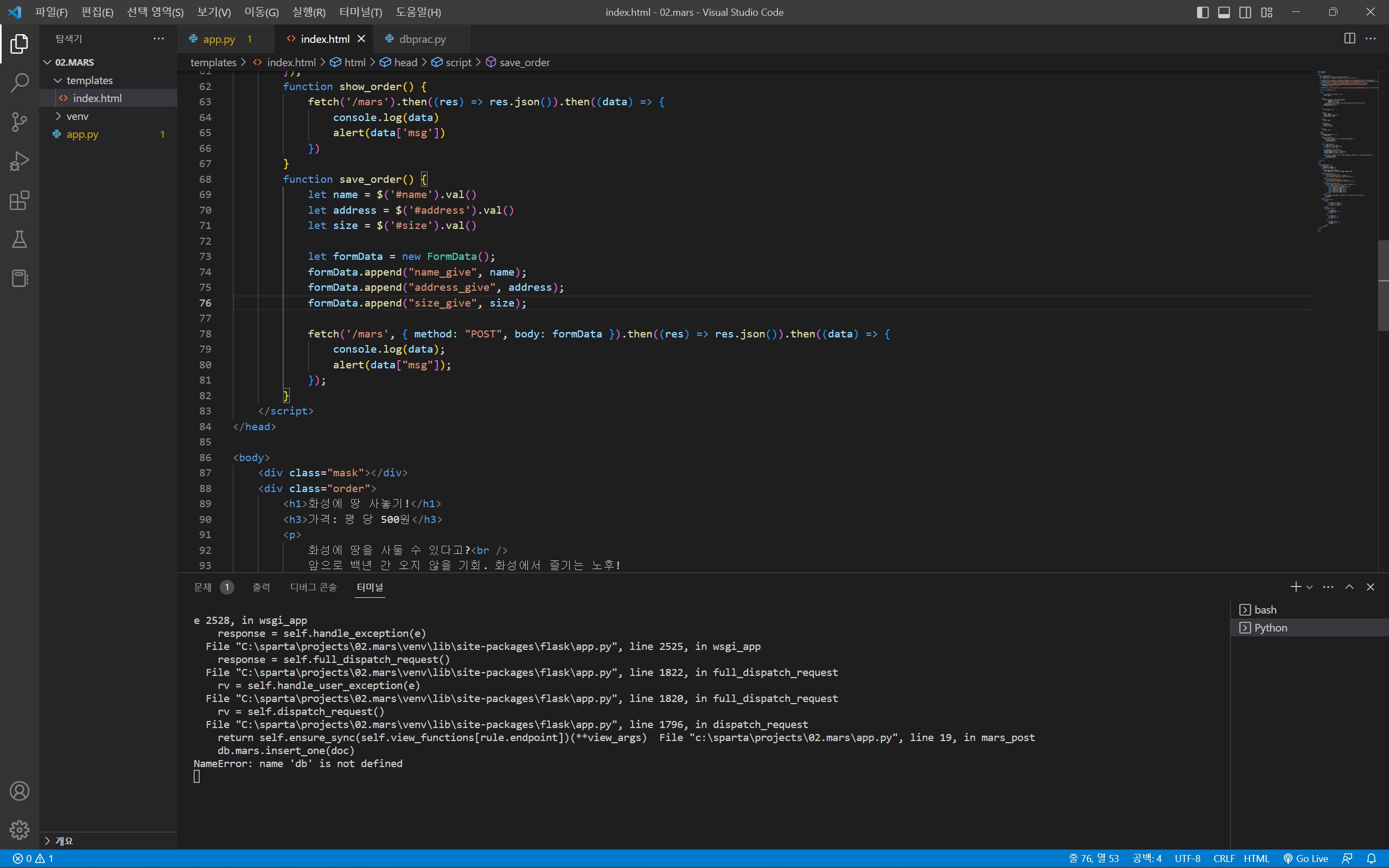Click Go Live in status bar

1306,858
